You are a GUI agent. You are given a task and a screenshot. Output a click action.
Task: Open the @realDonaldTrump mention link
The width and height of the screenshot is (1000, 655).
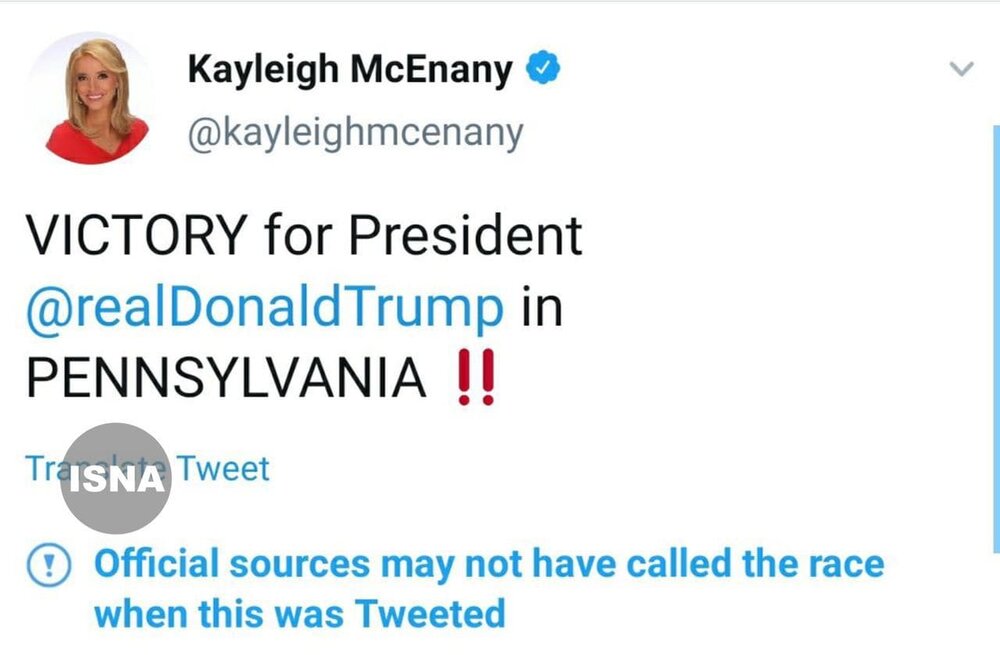click(265, 309)
